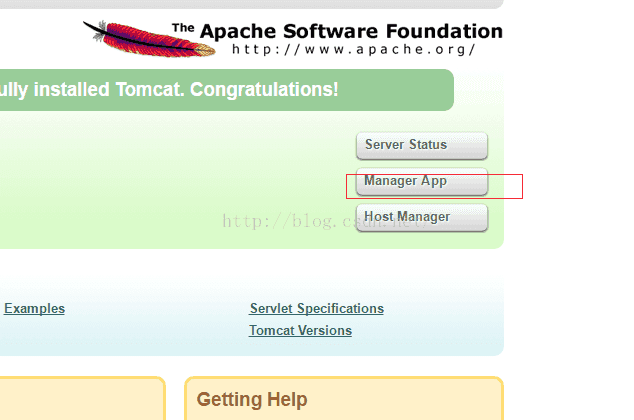Image resolution: width=634 pixels, height=420 pixels.
Task: Open the Examples link
Action: (34, 308)
